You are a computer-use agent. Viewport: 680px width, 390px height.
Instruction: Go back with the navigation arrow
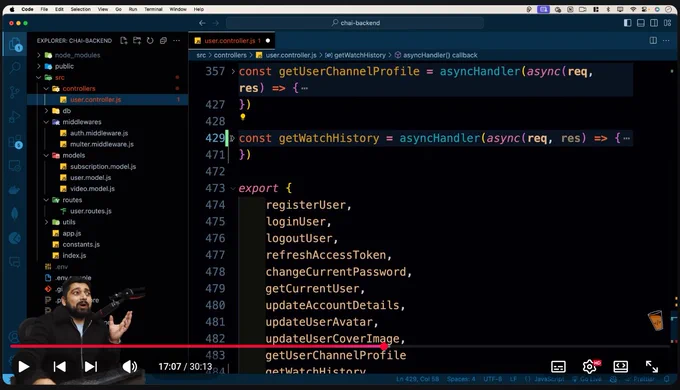click(x=202, y=23)
